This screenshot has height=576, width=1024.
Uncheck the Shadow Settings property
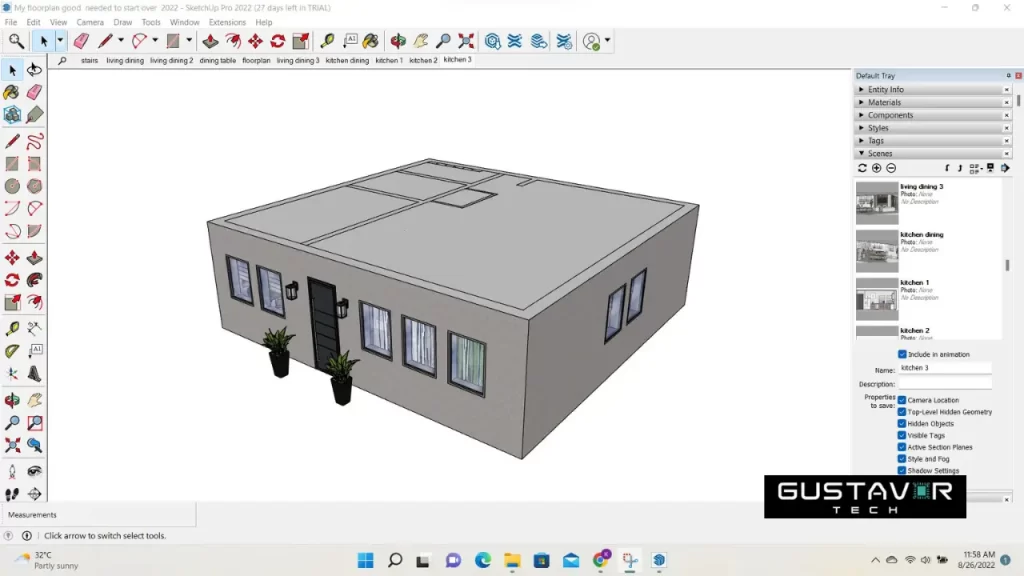coord(901,470)
